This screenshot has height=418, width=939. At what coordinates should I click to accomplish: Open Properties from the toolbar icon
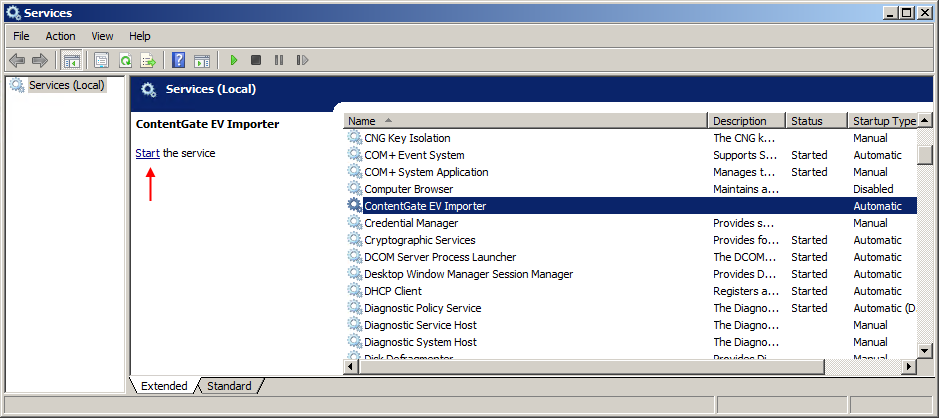tap(101, 61)
